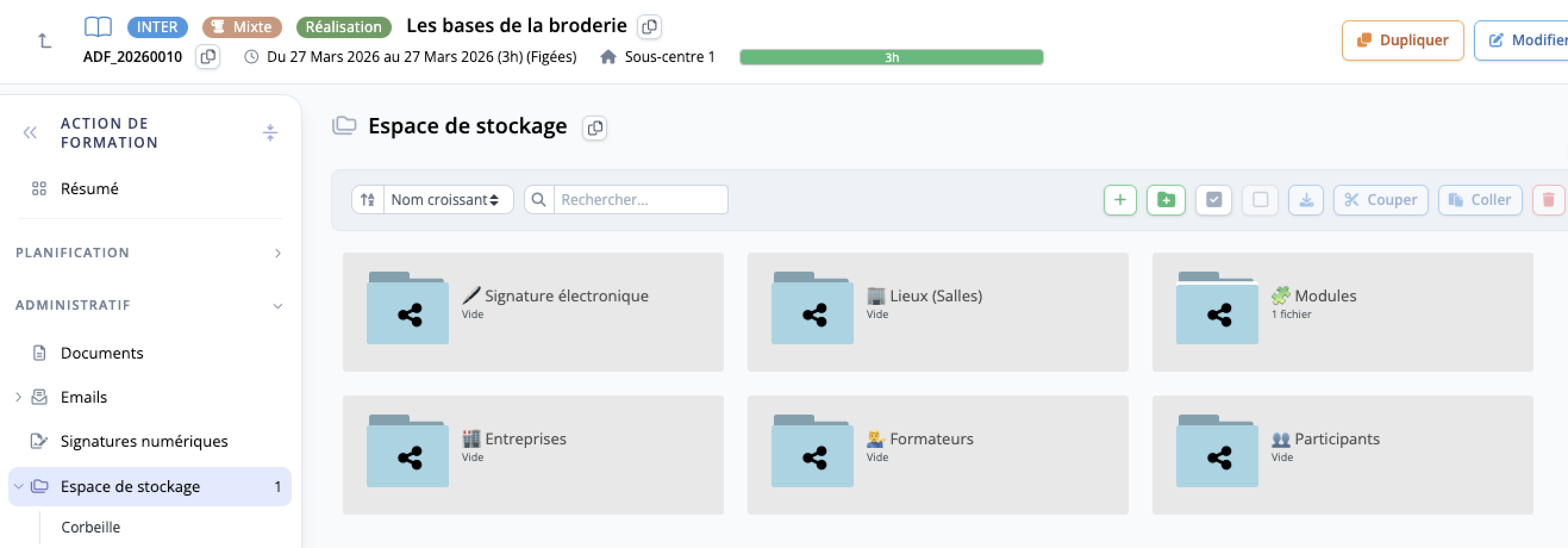This screenshot has width=1568, height=548.
Task: Click the Sous-centre 1 label
Action: click(670, 57)
